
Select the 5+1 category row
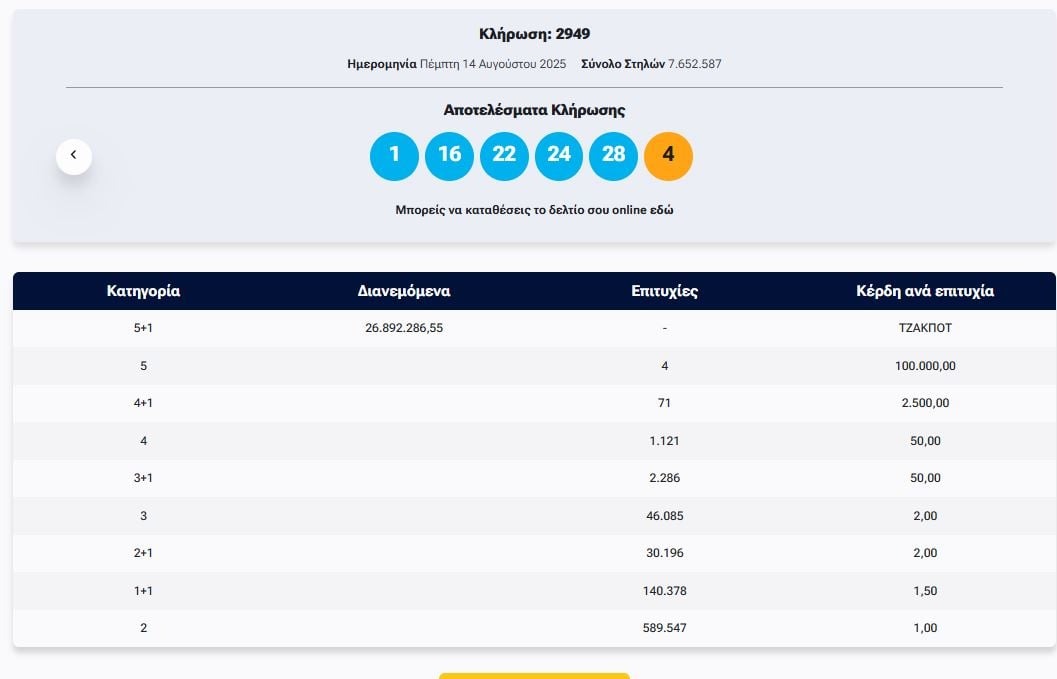143,328
